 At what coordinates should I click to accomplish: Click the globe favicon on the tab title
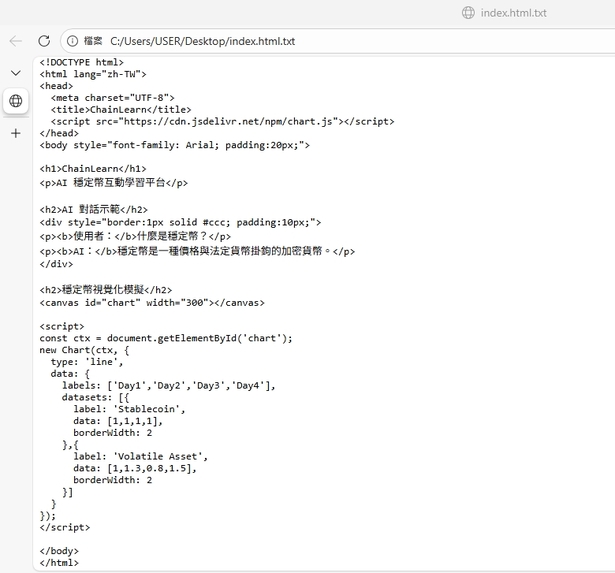click(x=468, y=13)
